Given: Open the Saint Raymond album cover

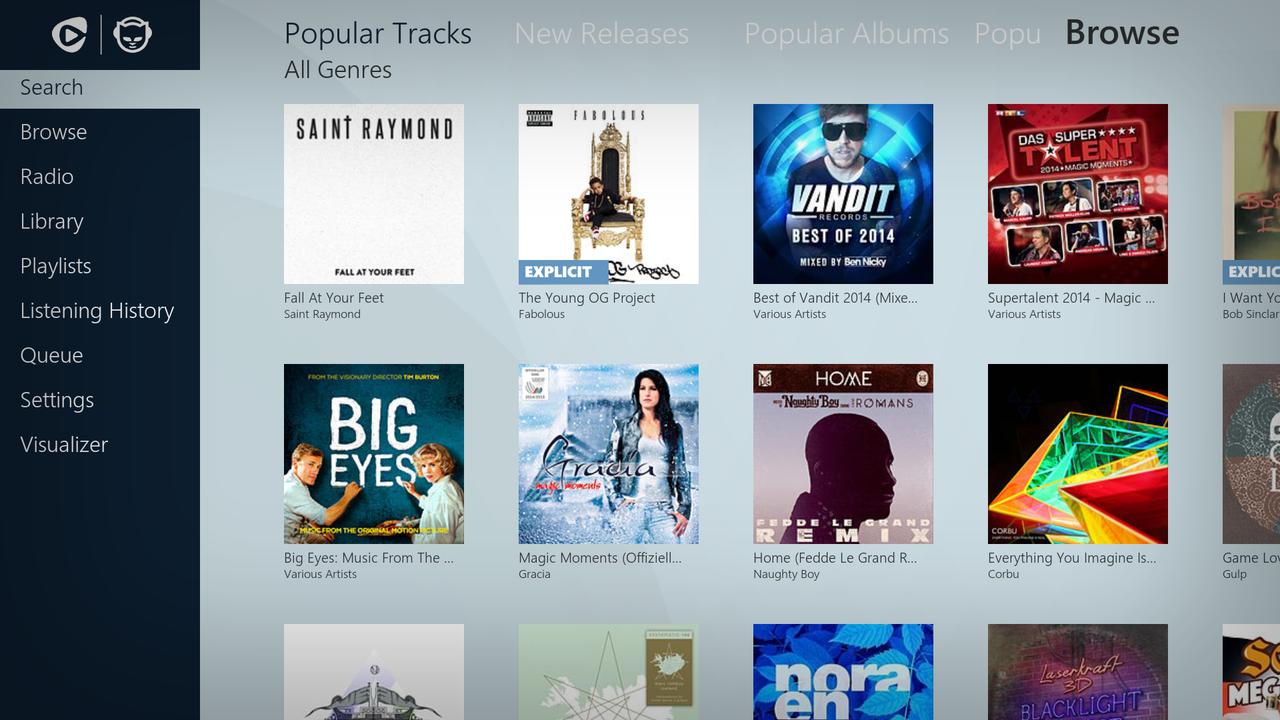Looking at the screenshot, I should pyautogui.click(x=374, y=194).
